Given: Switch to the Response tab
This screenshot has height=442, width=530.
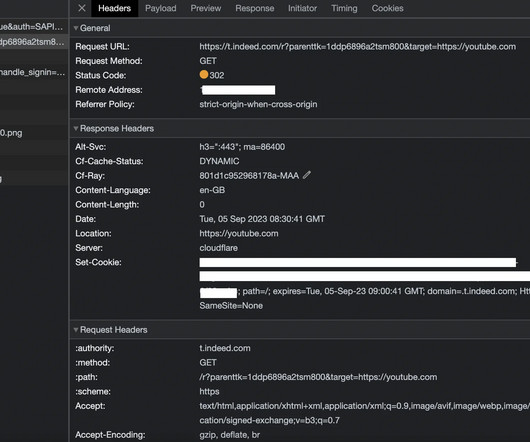Looking at the screenshot, I should pos(255,8).
